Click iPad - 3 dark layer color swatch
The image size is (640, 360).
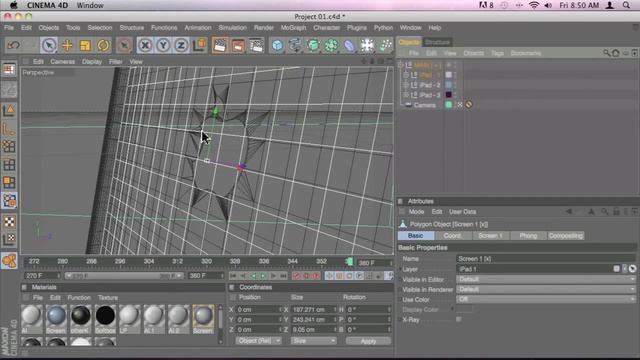tap(449, 95)
